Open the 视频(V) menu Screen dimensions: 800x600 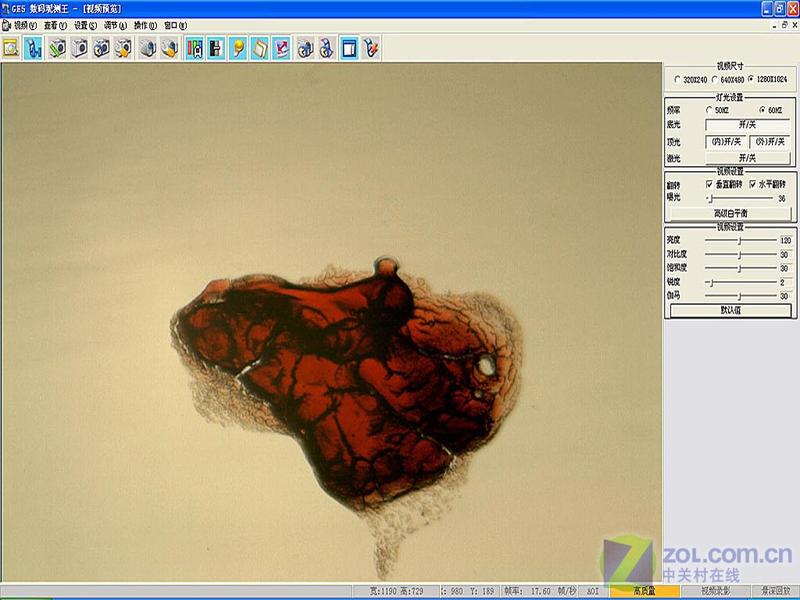point(25,25)
